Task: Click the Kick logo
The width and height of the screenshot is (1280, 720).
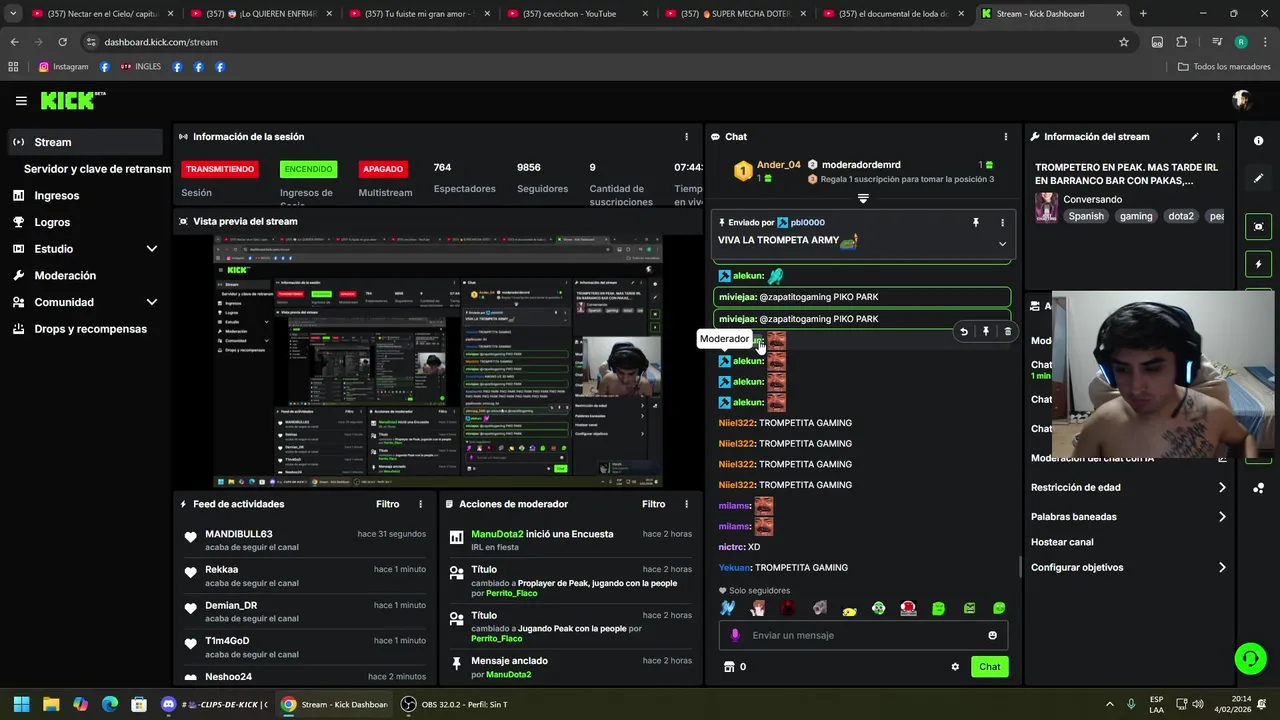Action: [72, 100]
